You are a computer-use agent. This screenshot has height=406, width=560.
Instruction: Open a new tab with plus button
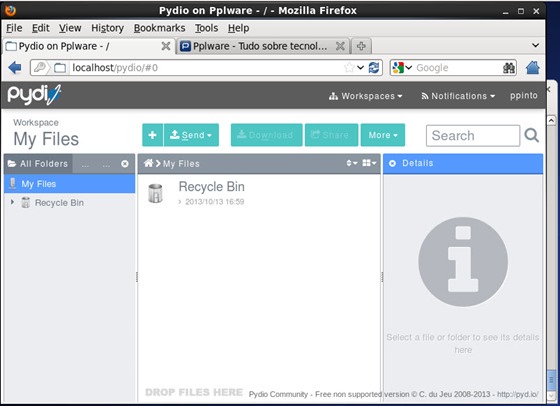(361, 46)
